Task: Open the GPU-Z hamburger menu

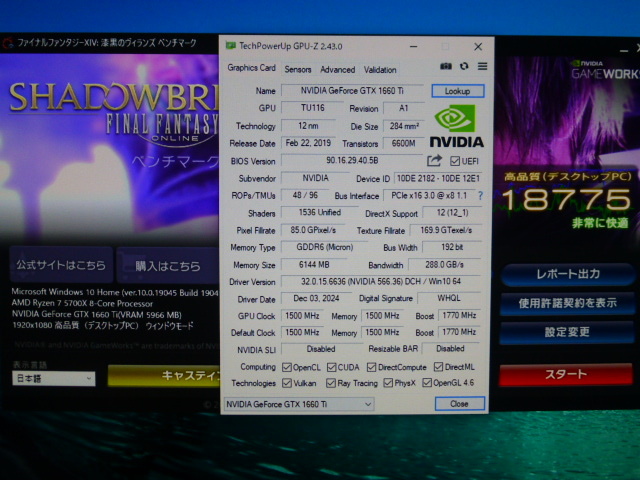Action: pos(482,66)
